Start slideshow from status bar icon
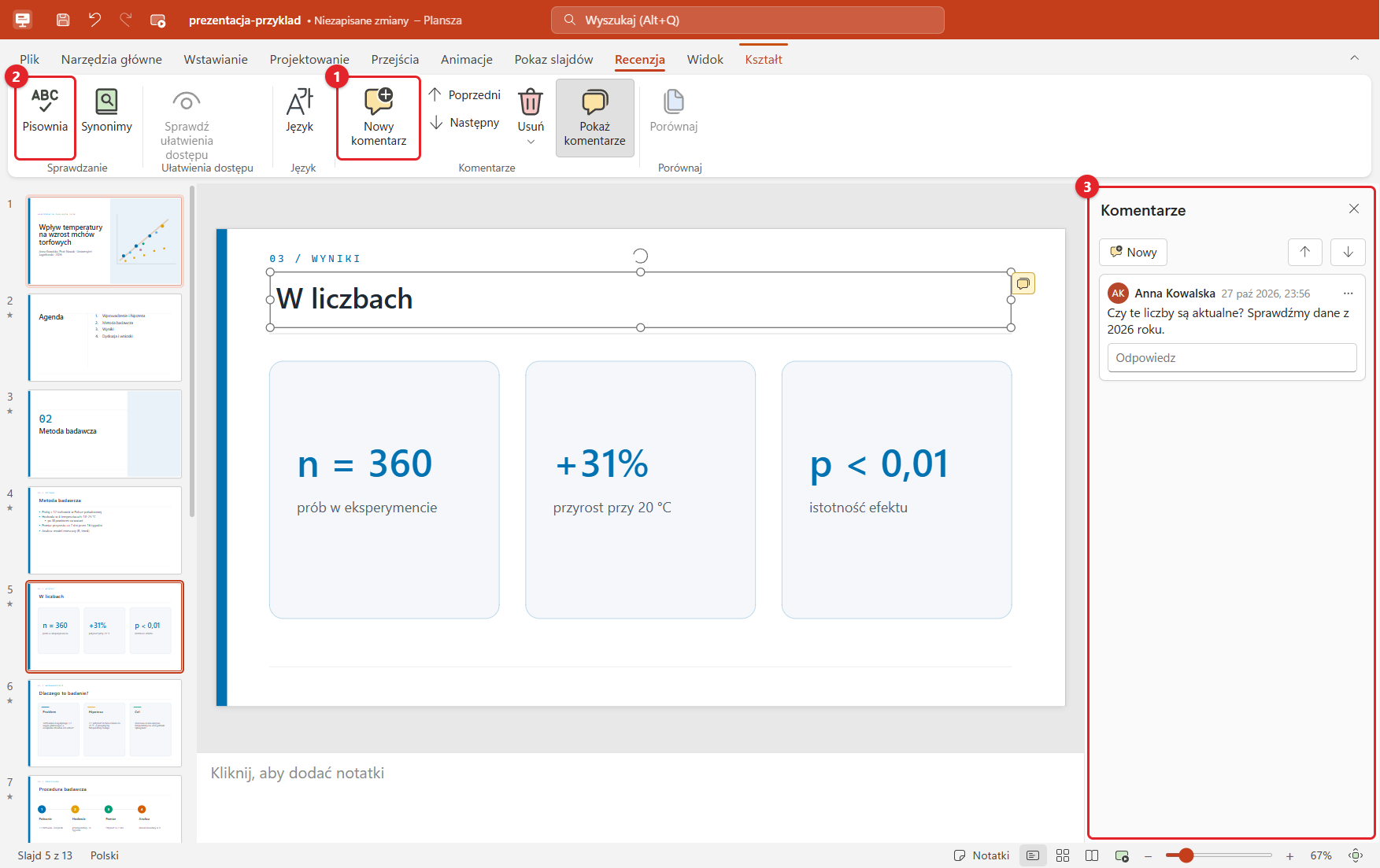 tap(1122, 855)
